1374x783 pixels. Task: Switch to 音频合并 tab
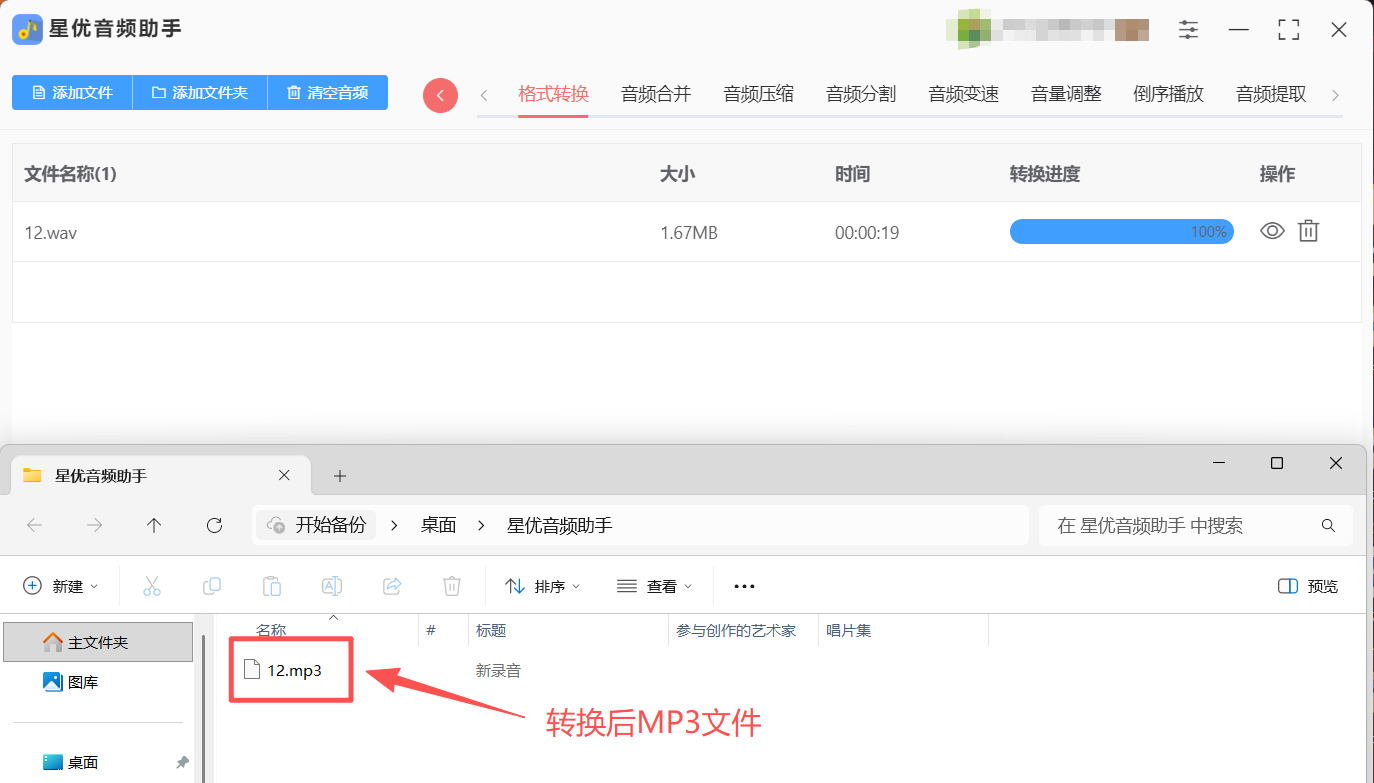[x=656, y=95]
